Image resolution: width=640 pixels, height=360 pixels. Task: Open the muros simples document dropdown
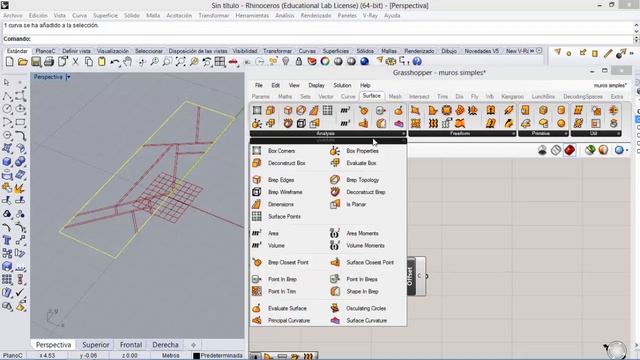(x=610, y=85)
